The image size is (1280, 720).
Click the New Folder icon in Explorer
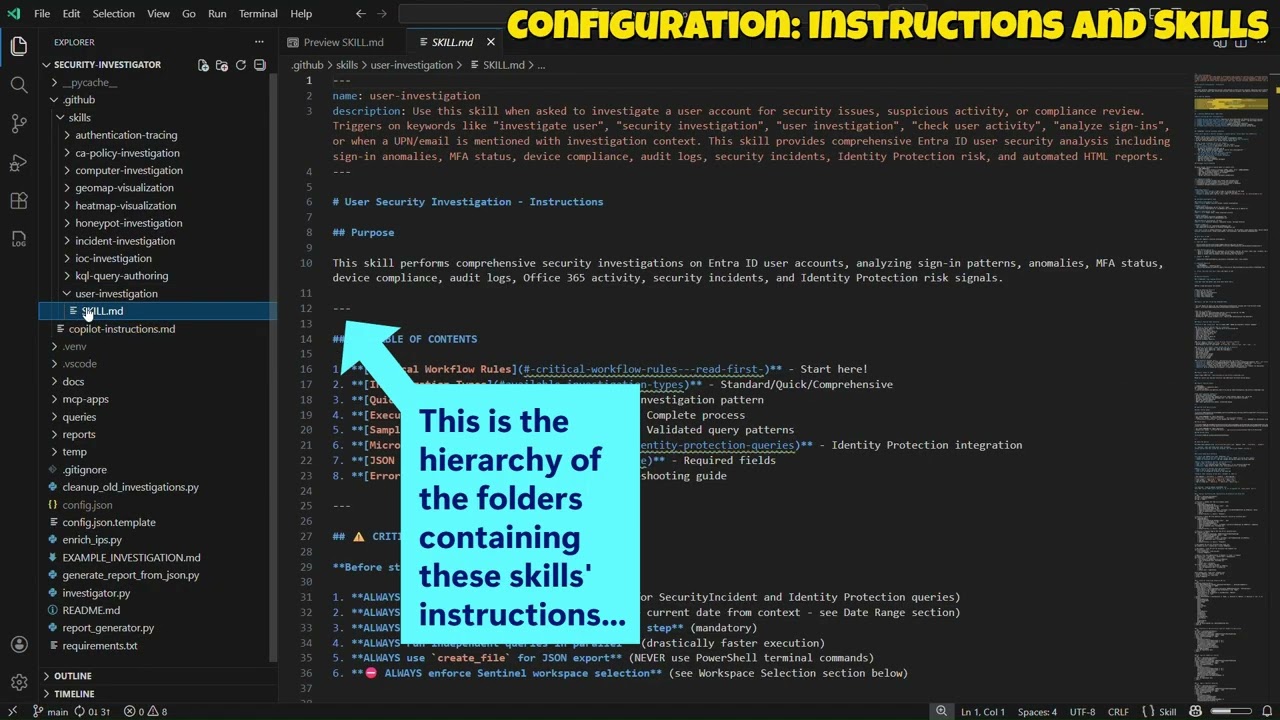pos(222,65)
